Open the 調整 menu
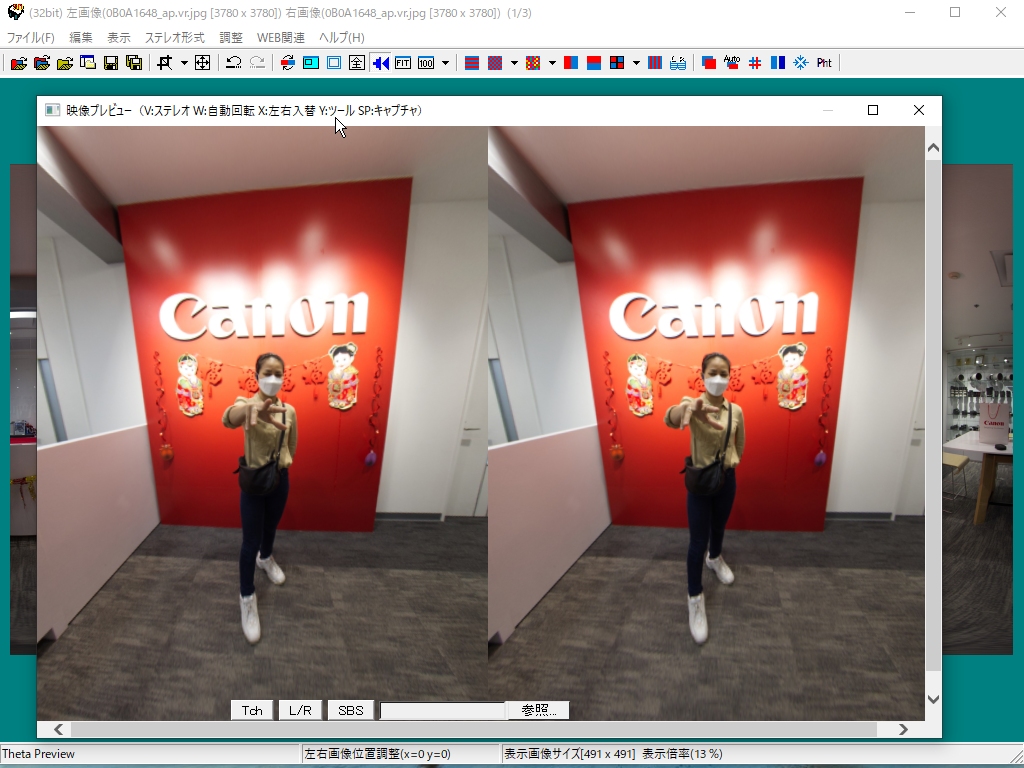 tap(231, 38)
